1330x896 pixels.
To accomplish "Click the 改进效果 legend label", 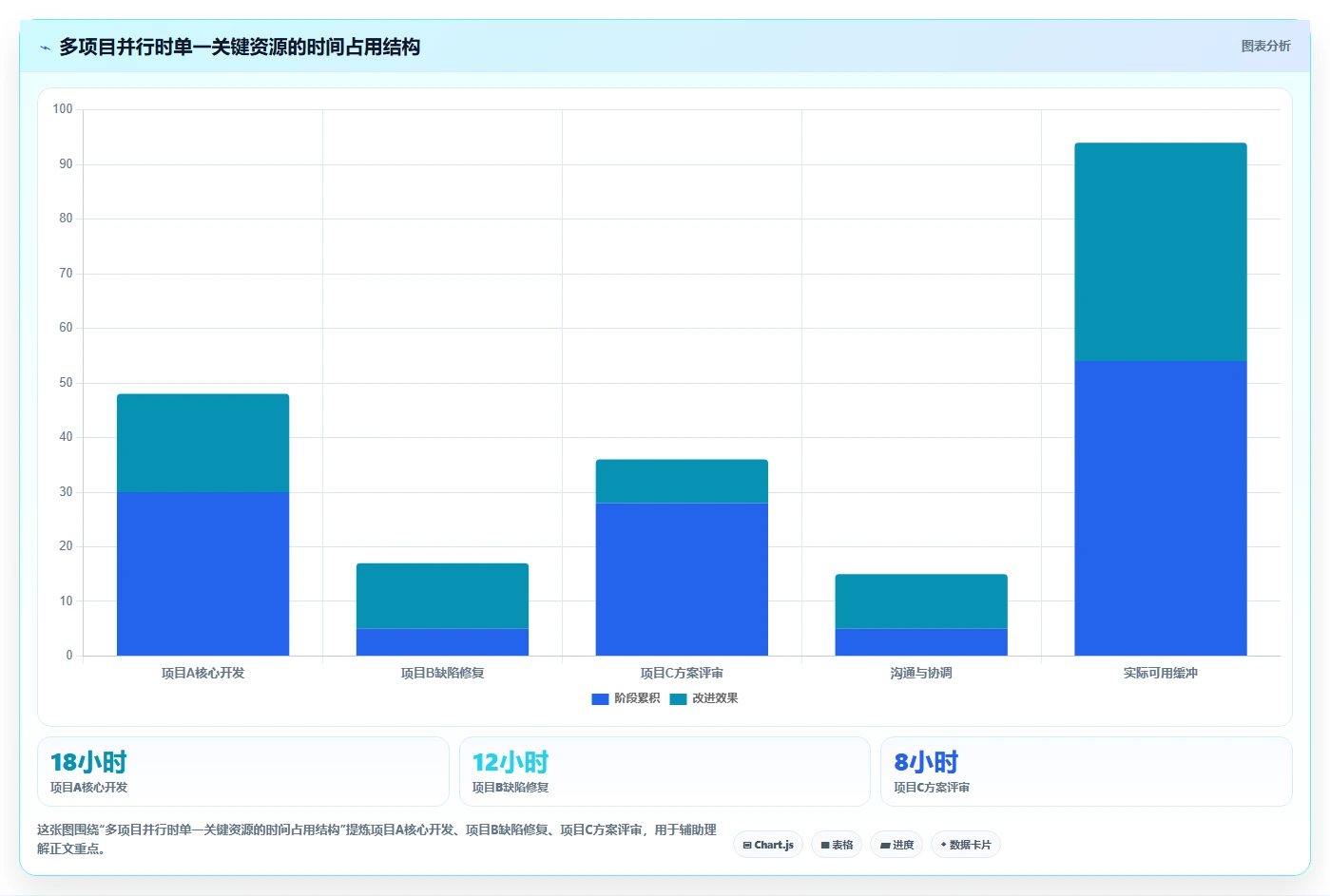I will [715, 698].
